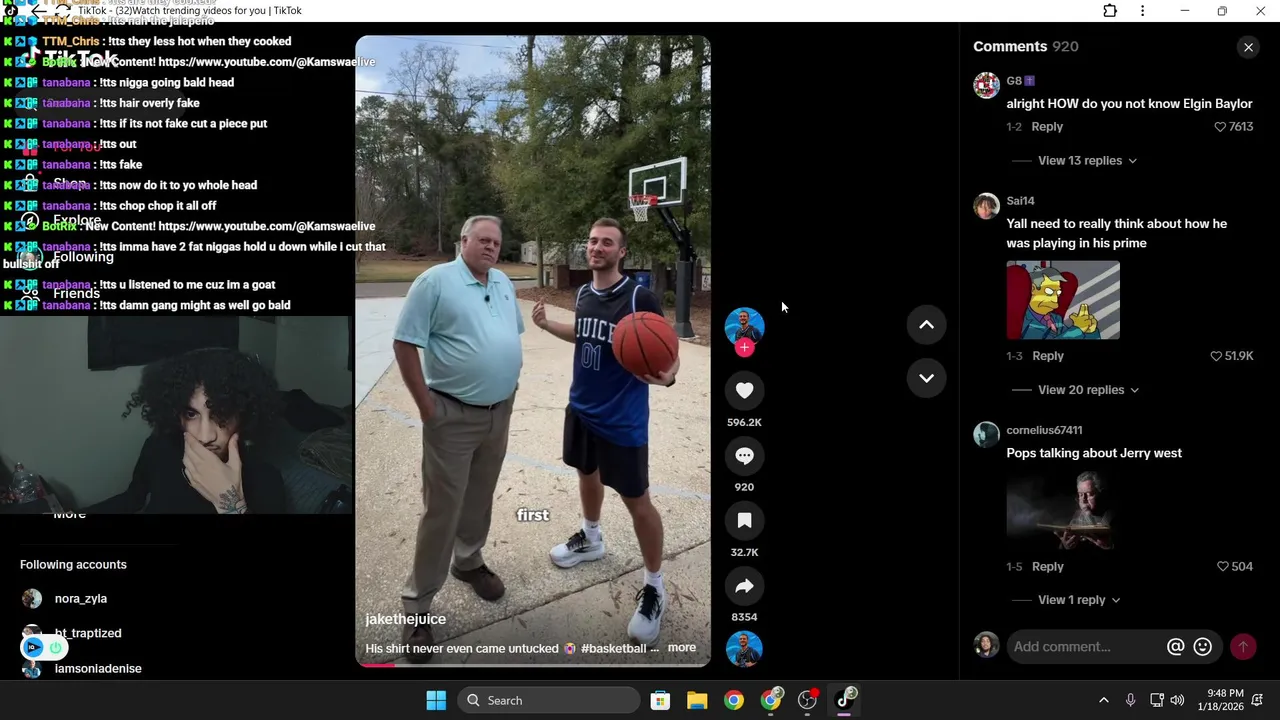Open G8's avatar in comments
This screenshot has width=1280, height=720.
point(987,85)
